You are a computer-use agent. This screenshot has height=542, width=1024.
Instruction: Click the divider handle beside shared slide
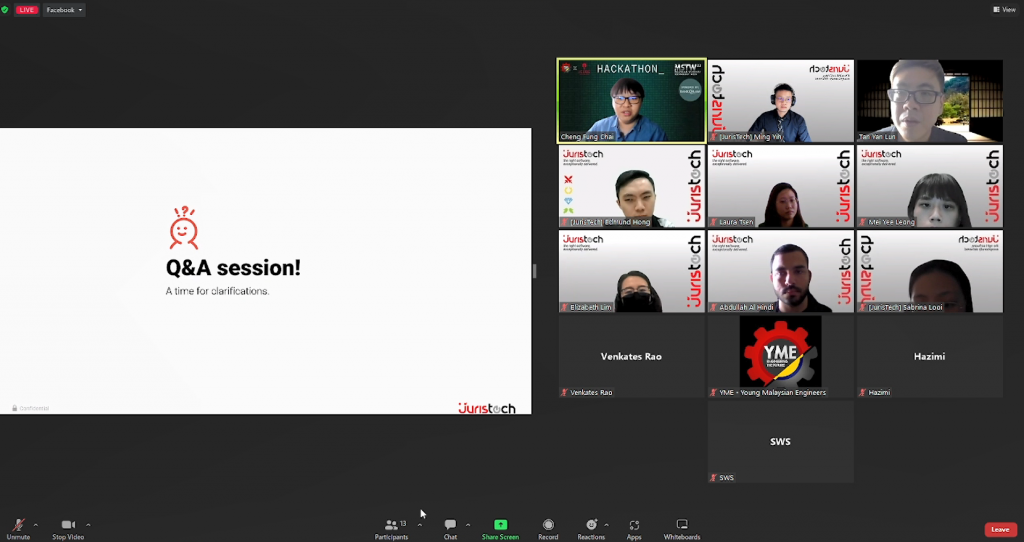click(x=535, y=271)
